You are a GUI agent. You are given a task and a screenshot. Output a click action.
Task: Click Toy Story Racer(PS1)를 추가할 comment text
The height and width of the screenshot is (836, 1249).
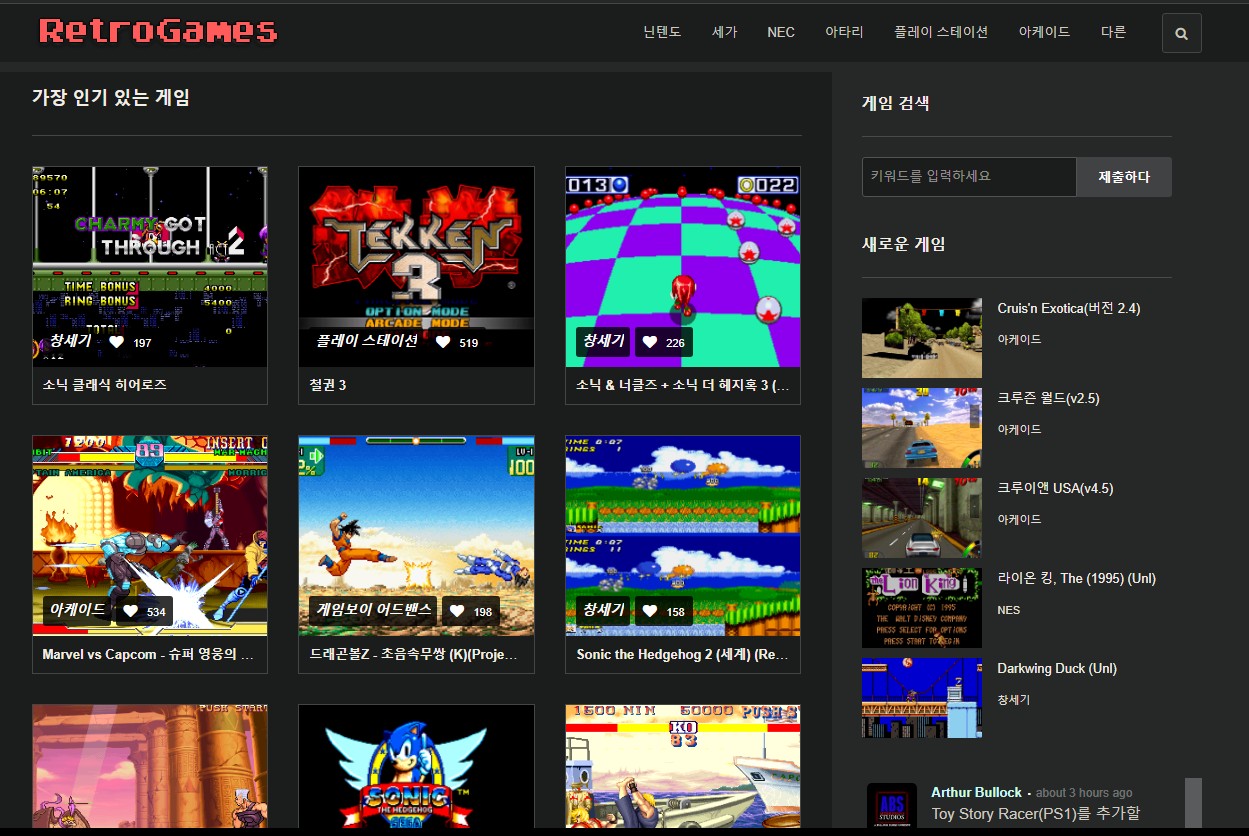1035,814
